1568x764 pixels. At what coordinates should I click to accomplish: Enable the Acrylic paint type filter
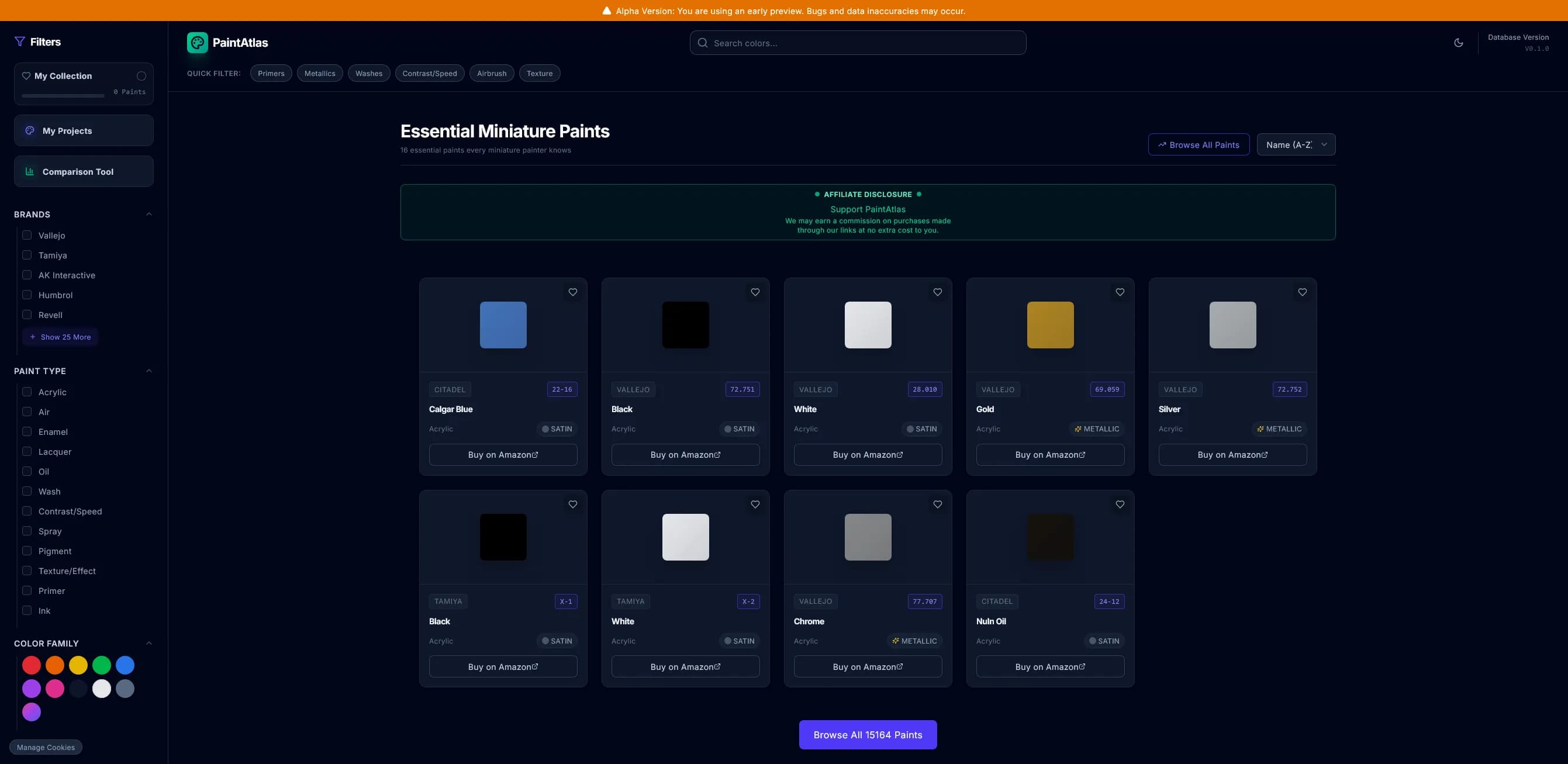tap(27, 392)
